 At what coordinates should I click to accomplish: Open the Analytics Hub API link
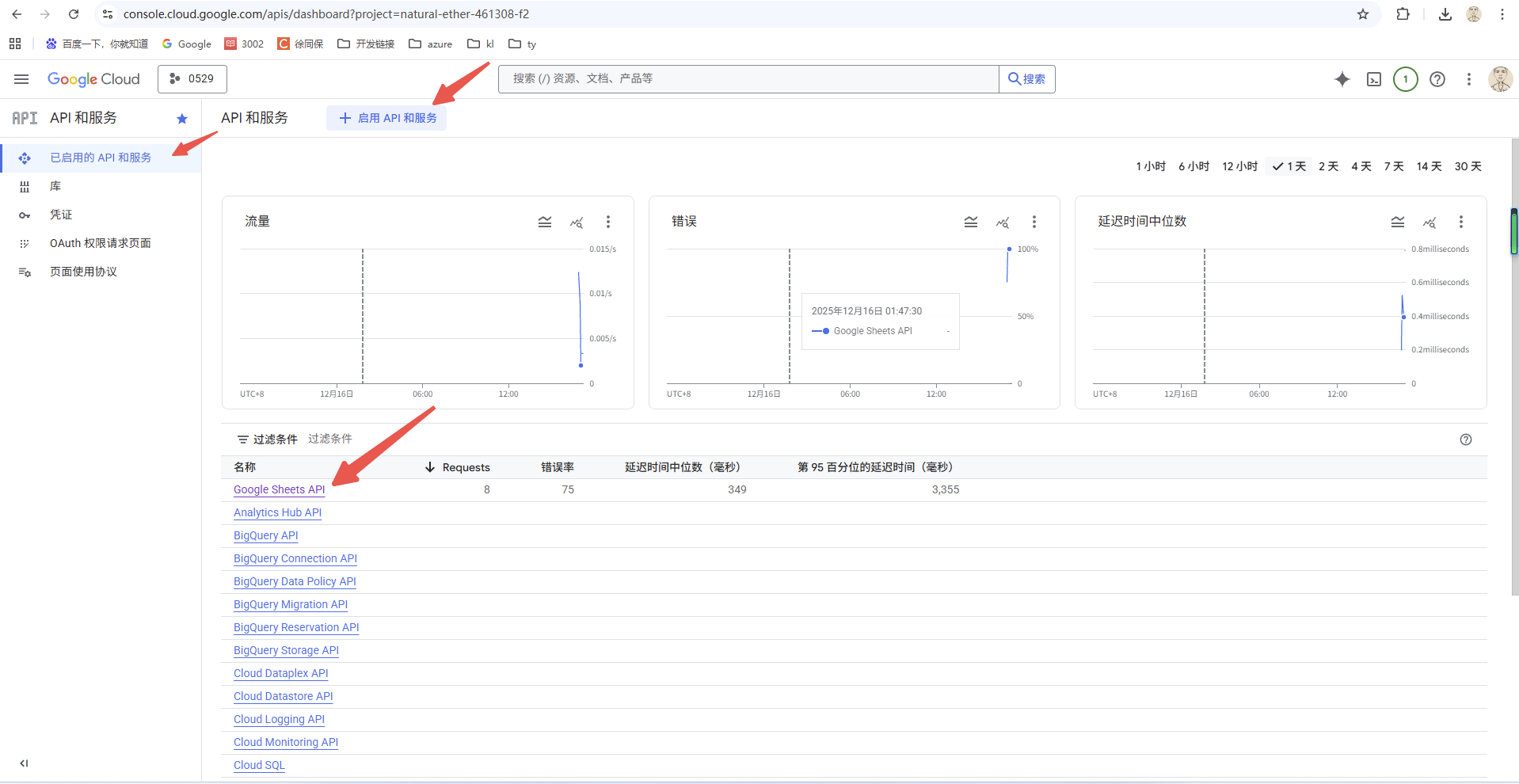point(278,512)
